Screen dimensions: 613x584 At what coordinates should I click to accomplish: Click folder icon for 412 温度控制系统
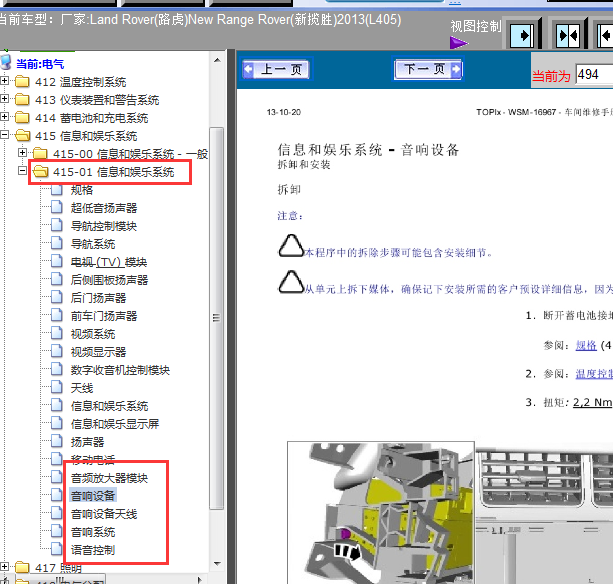point(22,82)
